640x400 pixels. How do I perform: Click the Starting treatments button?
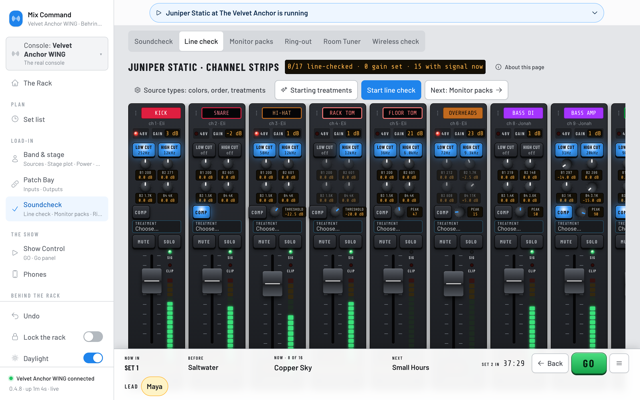point(316,90)
